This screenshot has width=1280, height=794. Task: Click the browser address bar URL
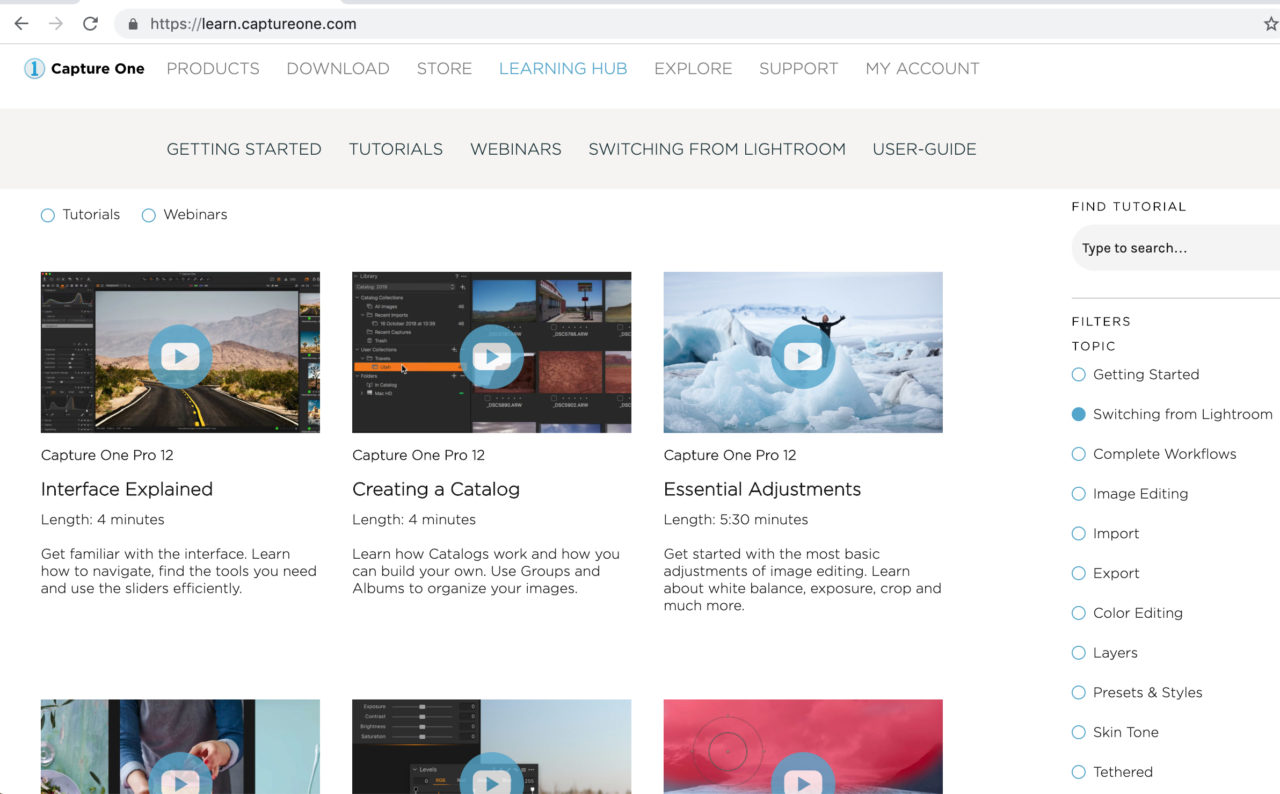coord(253,24)
